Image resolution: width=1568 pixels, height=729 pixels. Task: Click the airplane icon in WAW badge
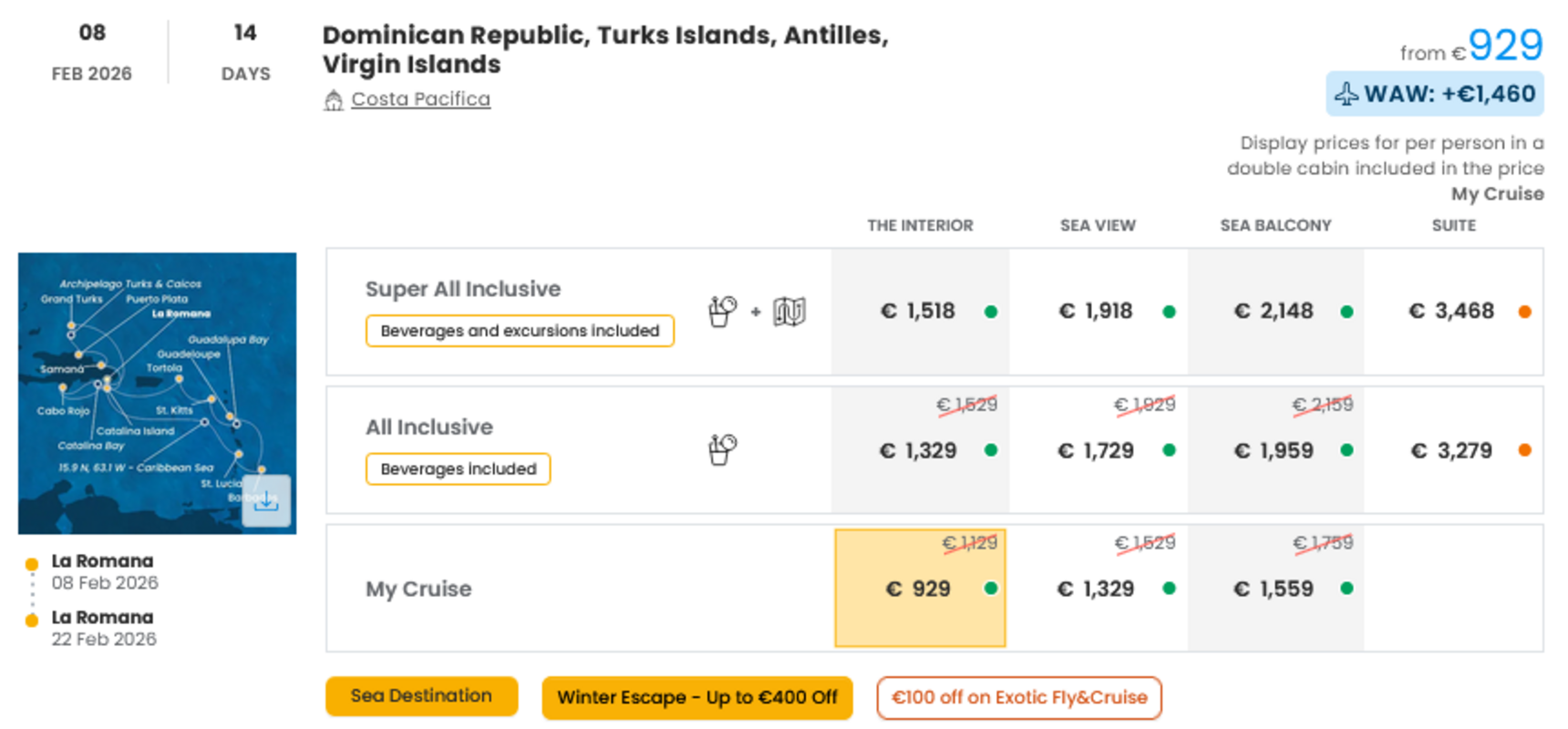pyautogui.click(x=1346, y=94)
